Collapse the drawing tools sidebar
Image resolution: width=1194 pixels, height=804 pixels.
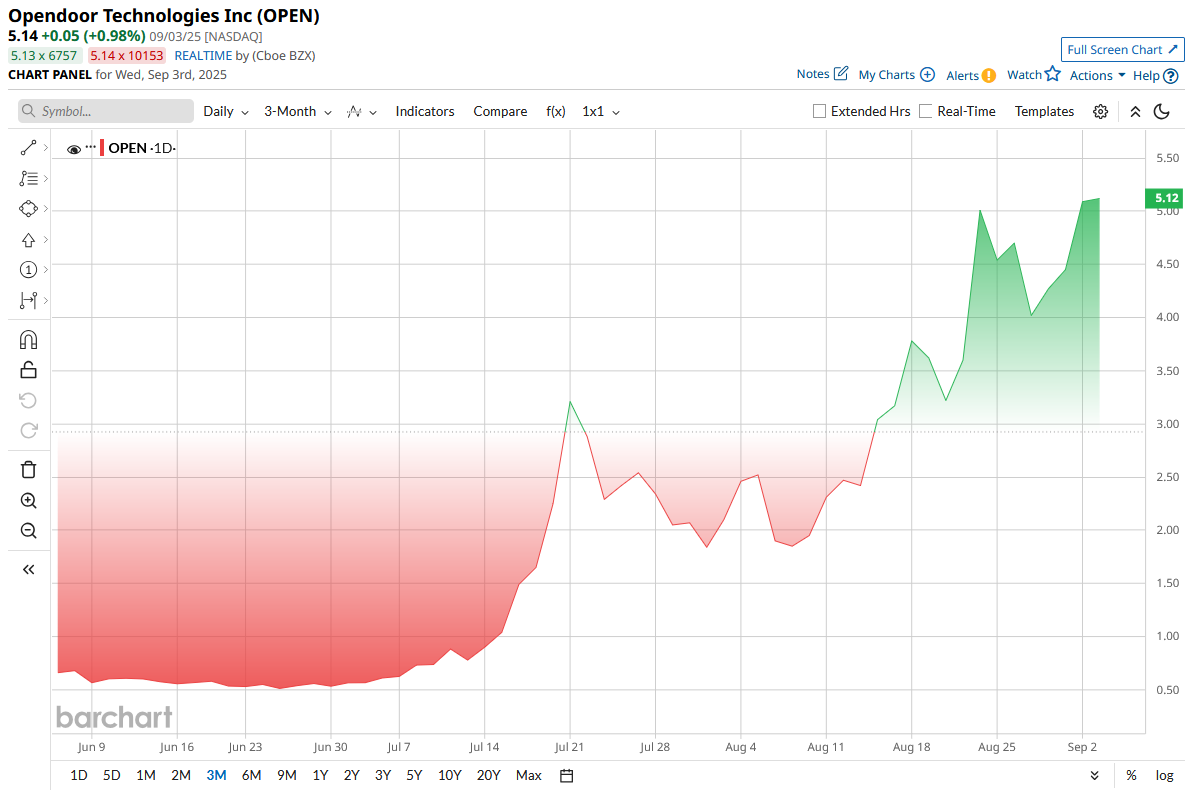tap(28, 570)
